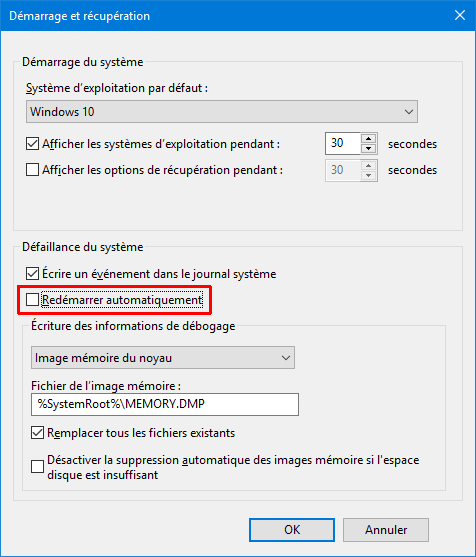Close the Démarrage et récupération dialog
476x557 pixels.
click(x=460, y=15)
